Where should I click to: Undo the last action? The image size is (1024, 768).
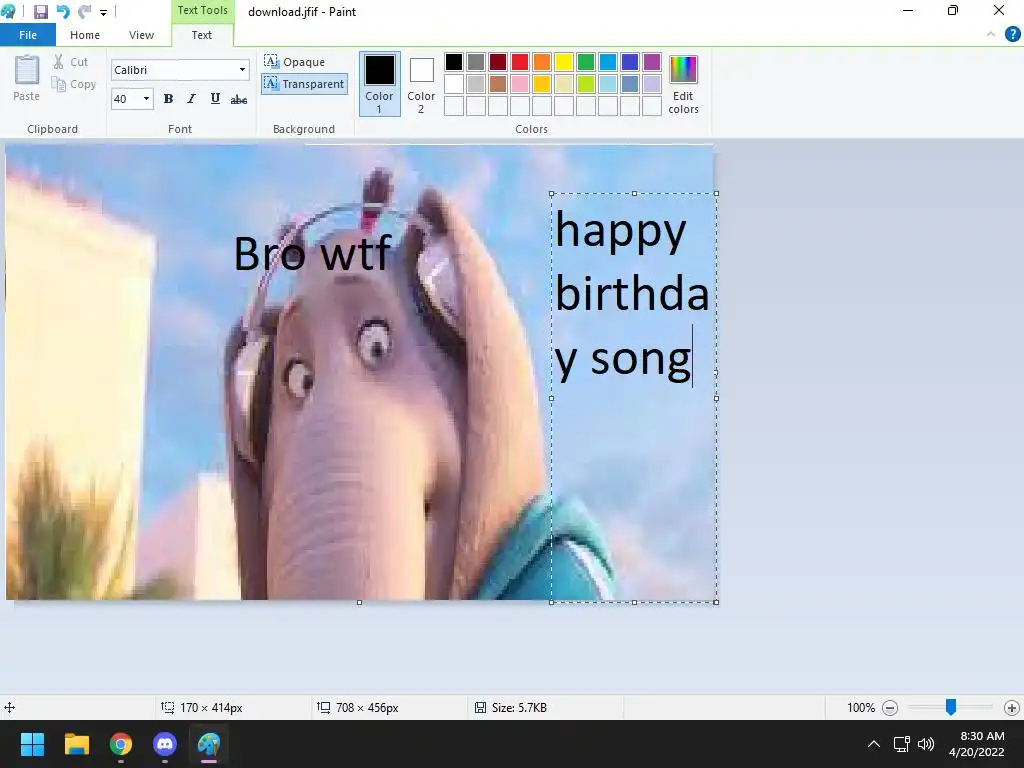pos(63,12)
